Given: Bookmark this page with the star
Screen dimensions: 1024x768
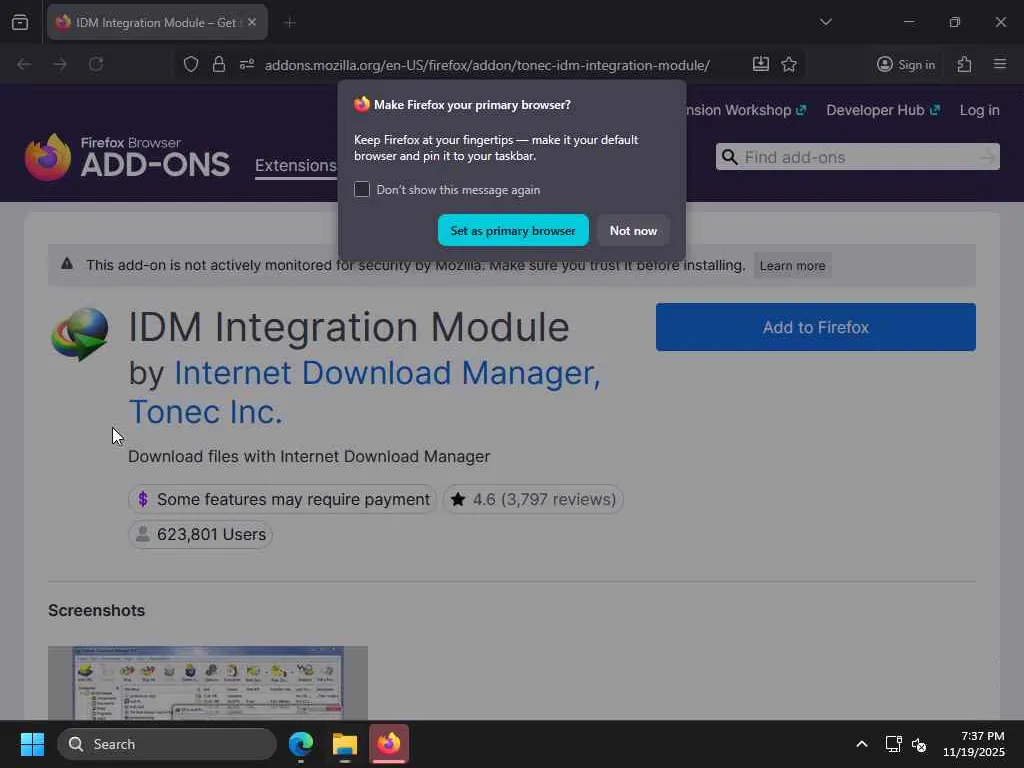Looking at the screenshot, I should point(789,64).
